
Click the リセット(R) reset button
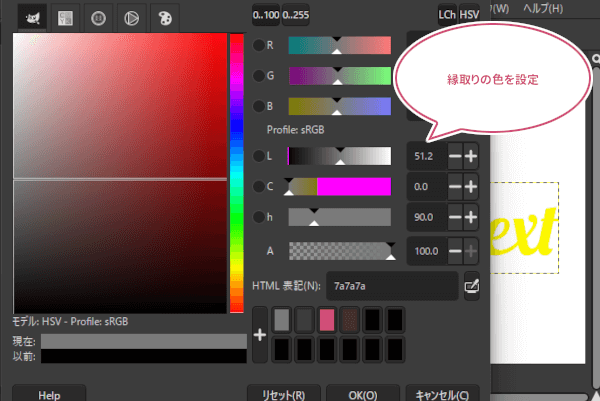point(290,393)
